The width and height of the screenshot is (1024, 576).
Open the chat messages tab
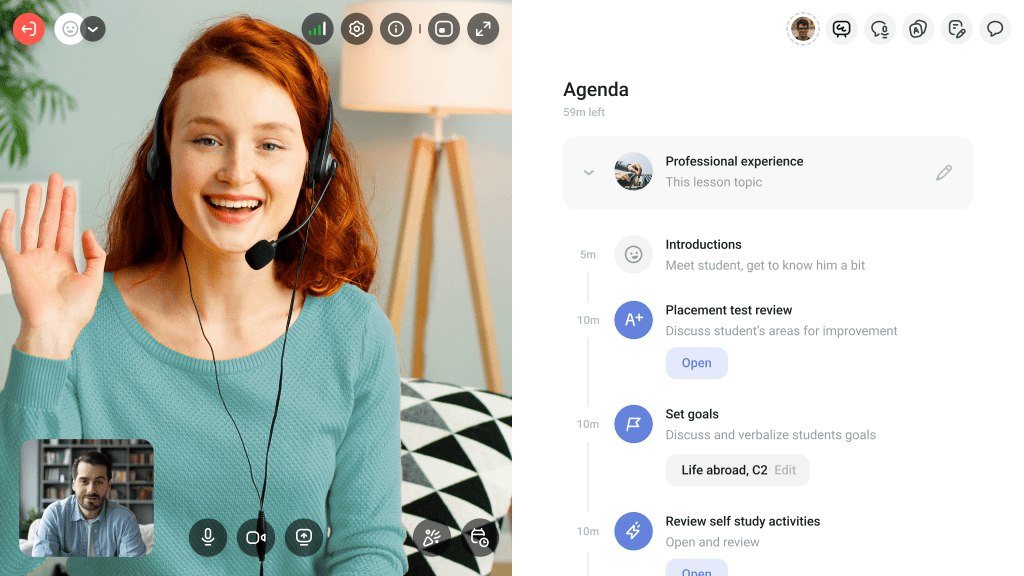[995, 29]
